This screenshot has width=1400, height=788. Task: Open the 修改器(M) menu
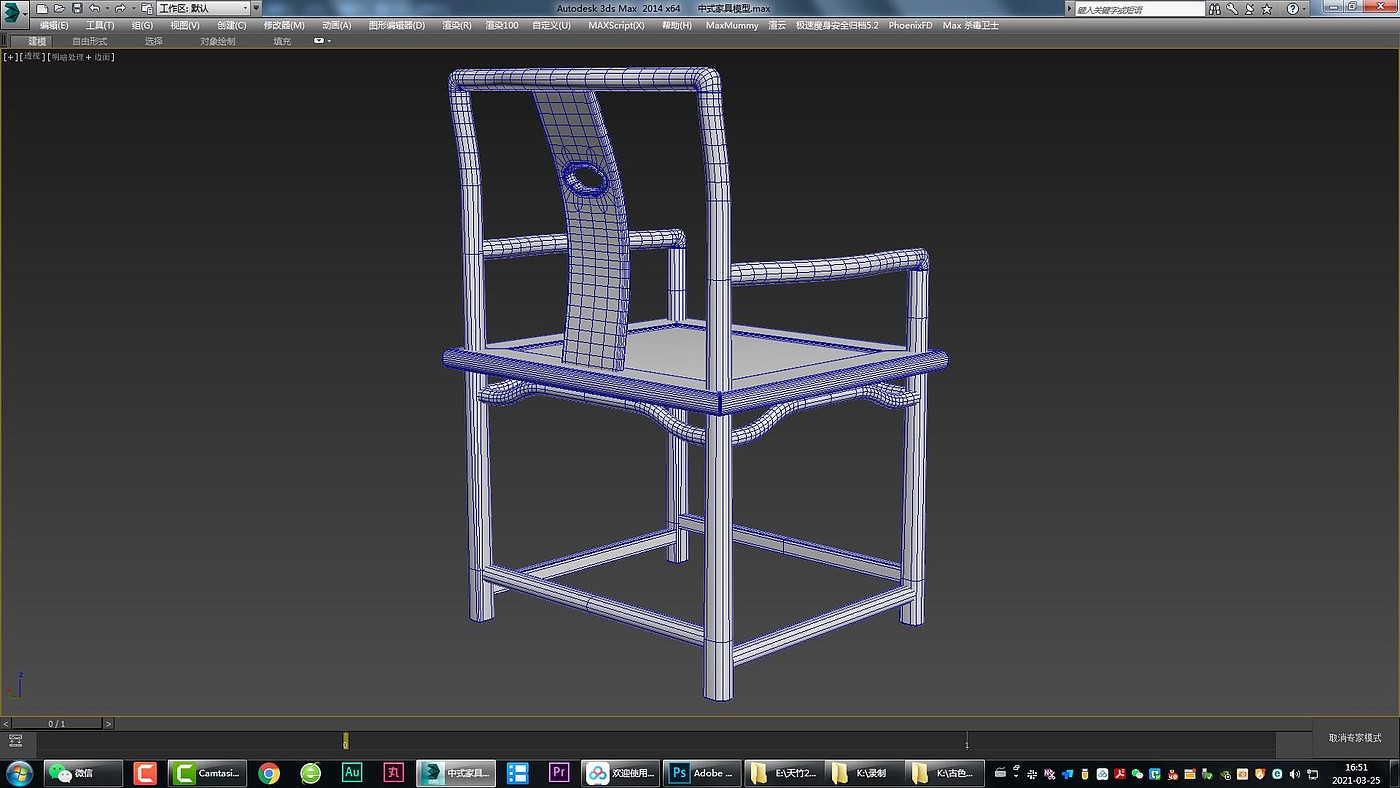pyautogui.click(x=284, y=25)
